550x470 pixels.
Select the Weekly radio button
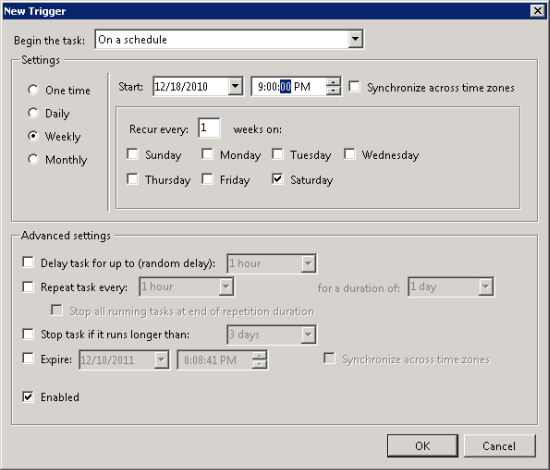(33, 136)
